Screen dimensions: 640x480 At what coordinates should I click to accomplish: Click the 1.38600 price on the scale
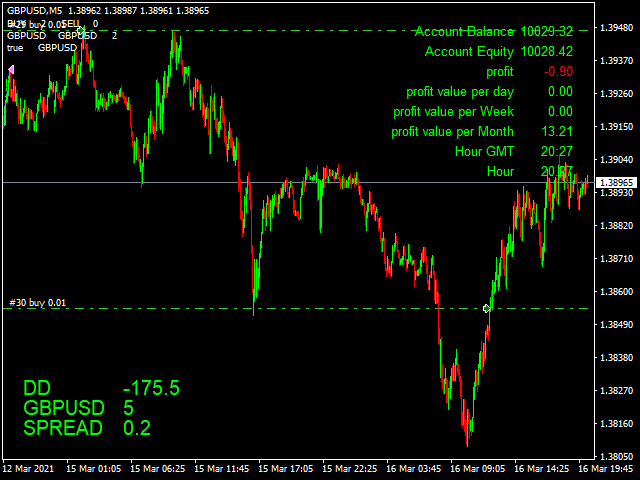tap(616, 292)
